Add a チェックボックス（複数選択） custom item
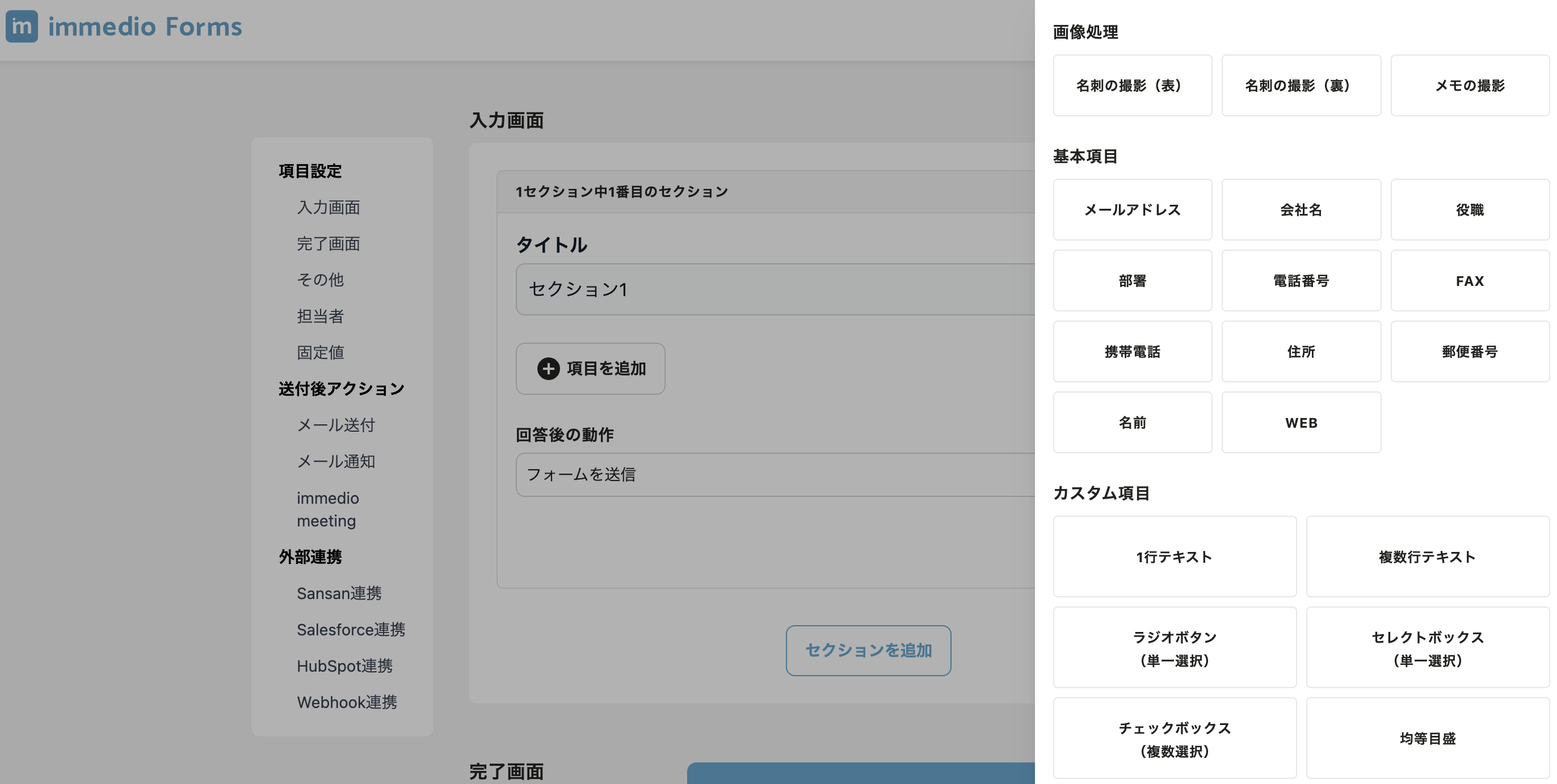The image size is (1557, 784). tap(1175, 738)
